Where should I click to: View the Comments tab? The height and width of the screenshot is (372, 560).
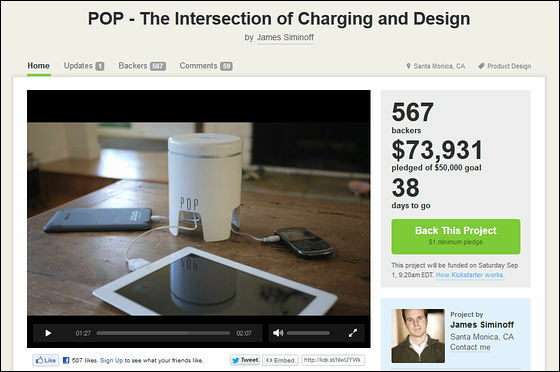(x=206, y=66)
